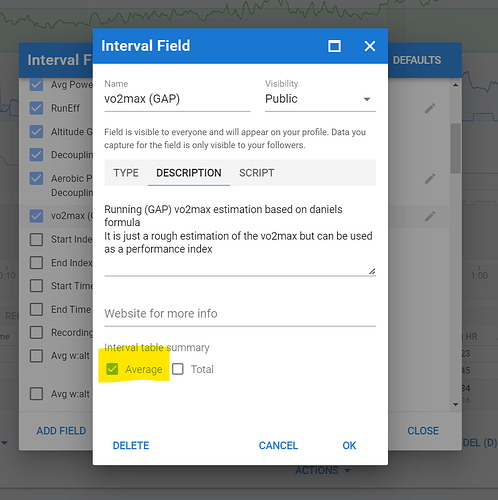Viewport: 498px width, 500px height.
Task: Open the SCRIPT tab
Action: coord(257,173)
